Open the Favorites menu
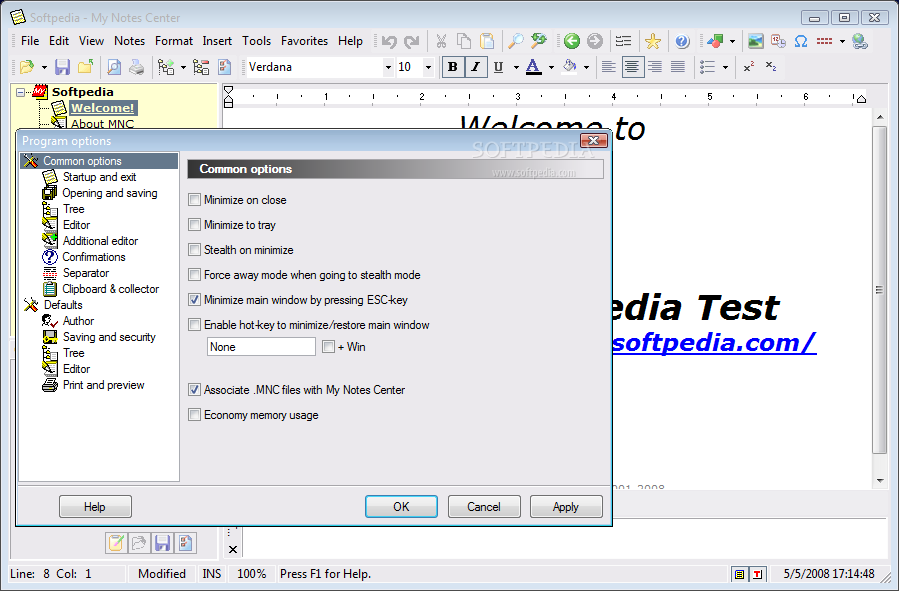The width and height of the screenshot is (899, 591). tap(304, 41)
